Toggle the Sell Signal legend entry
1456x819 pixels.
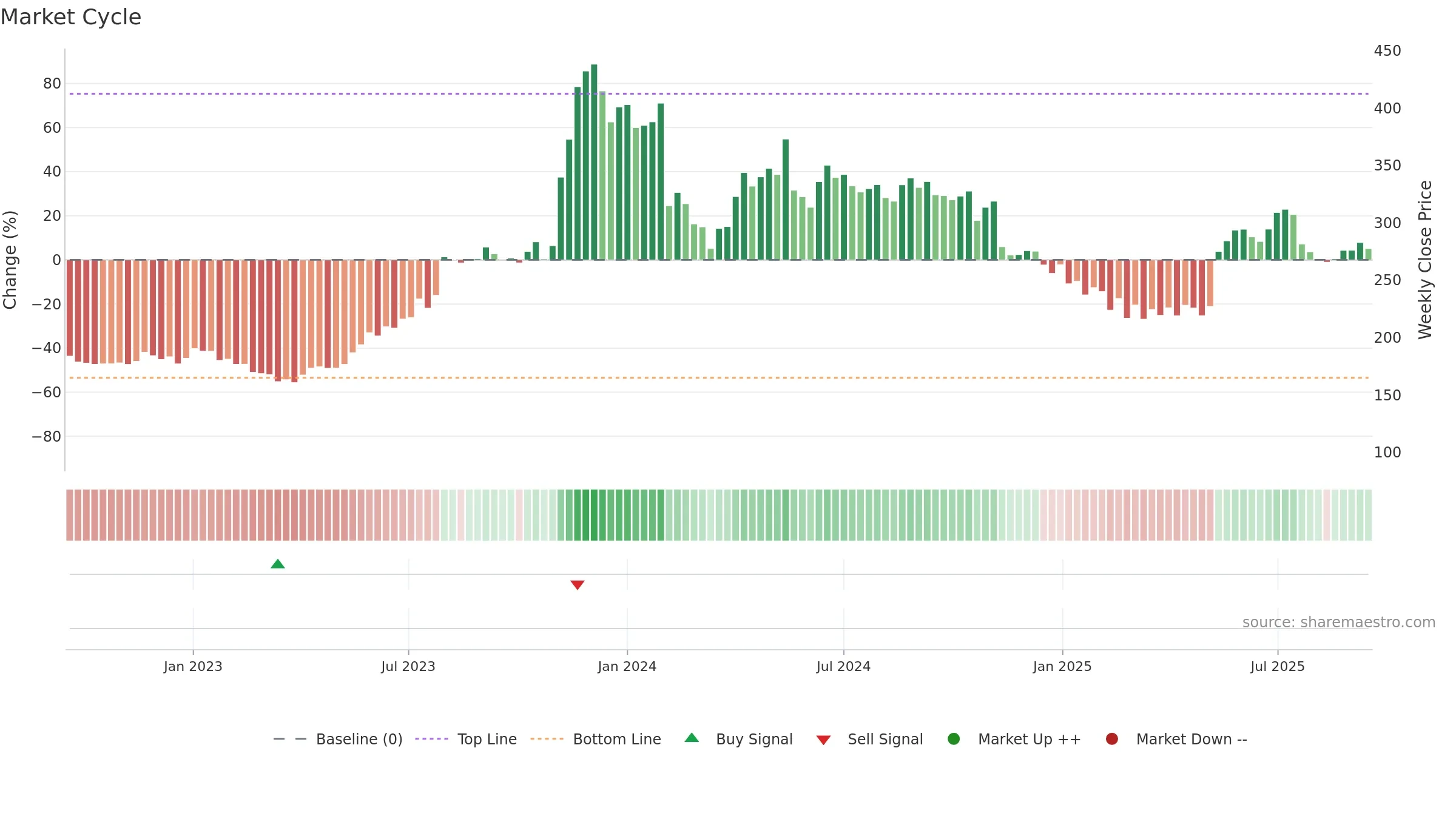click(x=869, y=739)
